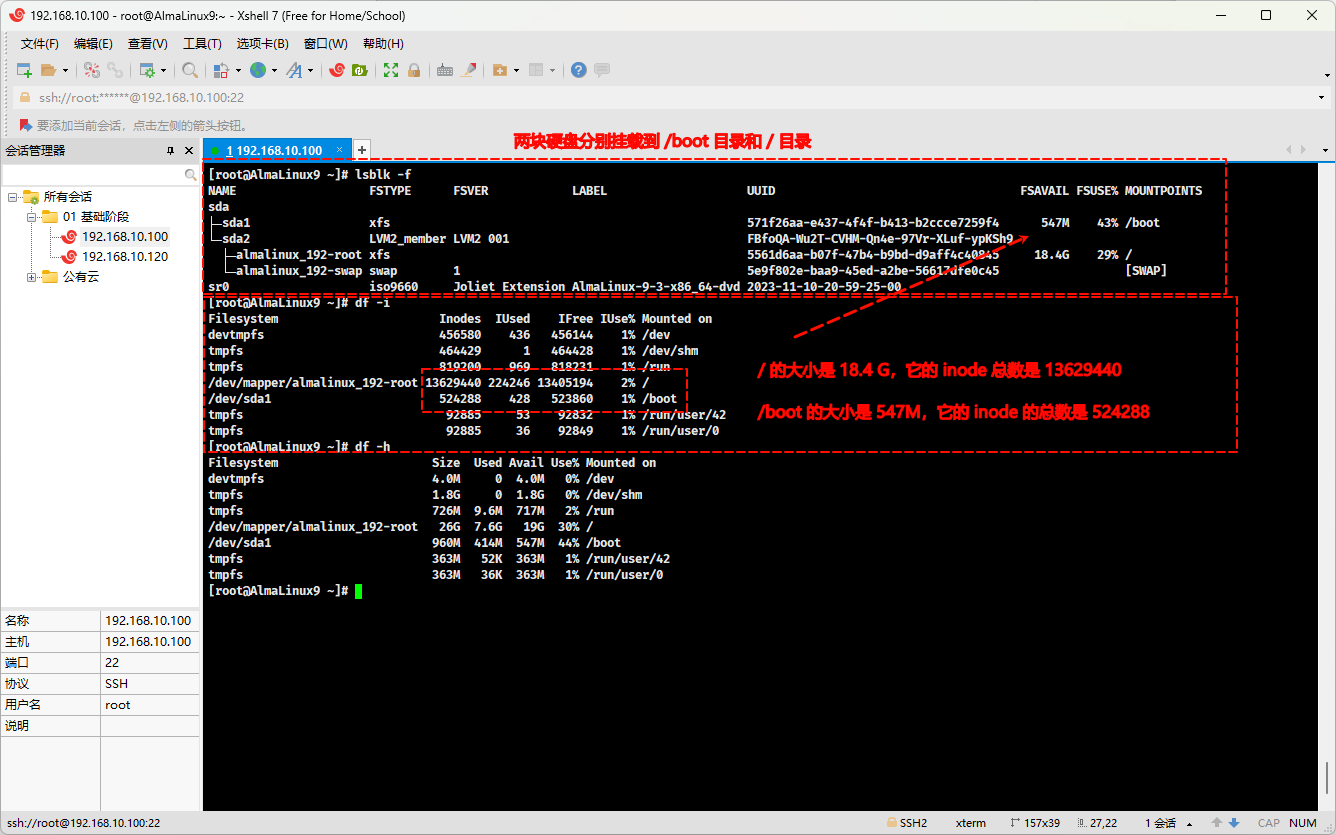This screenshot has width=1336, height=835.
Task: Open the Help question mark icon
Action: pos(578,70)
